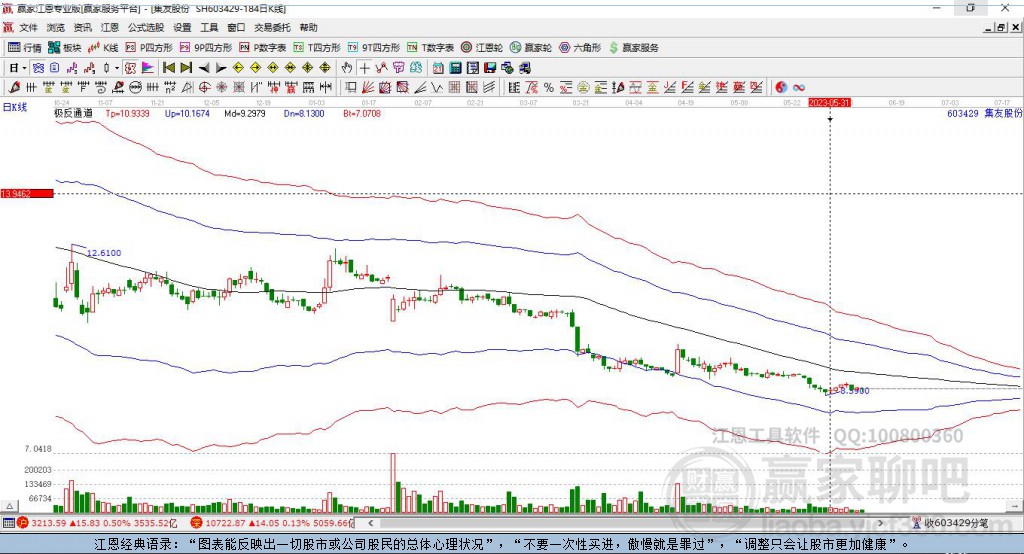Move chart right with black arrow
This screenshot has width=1024, height=554.
(221, 68)
